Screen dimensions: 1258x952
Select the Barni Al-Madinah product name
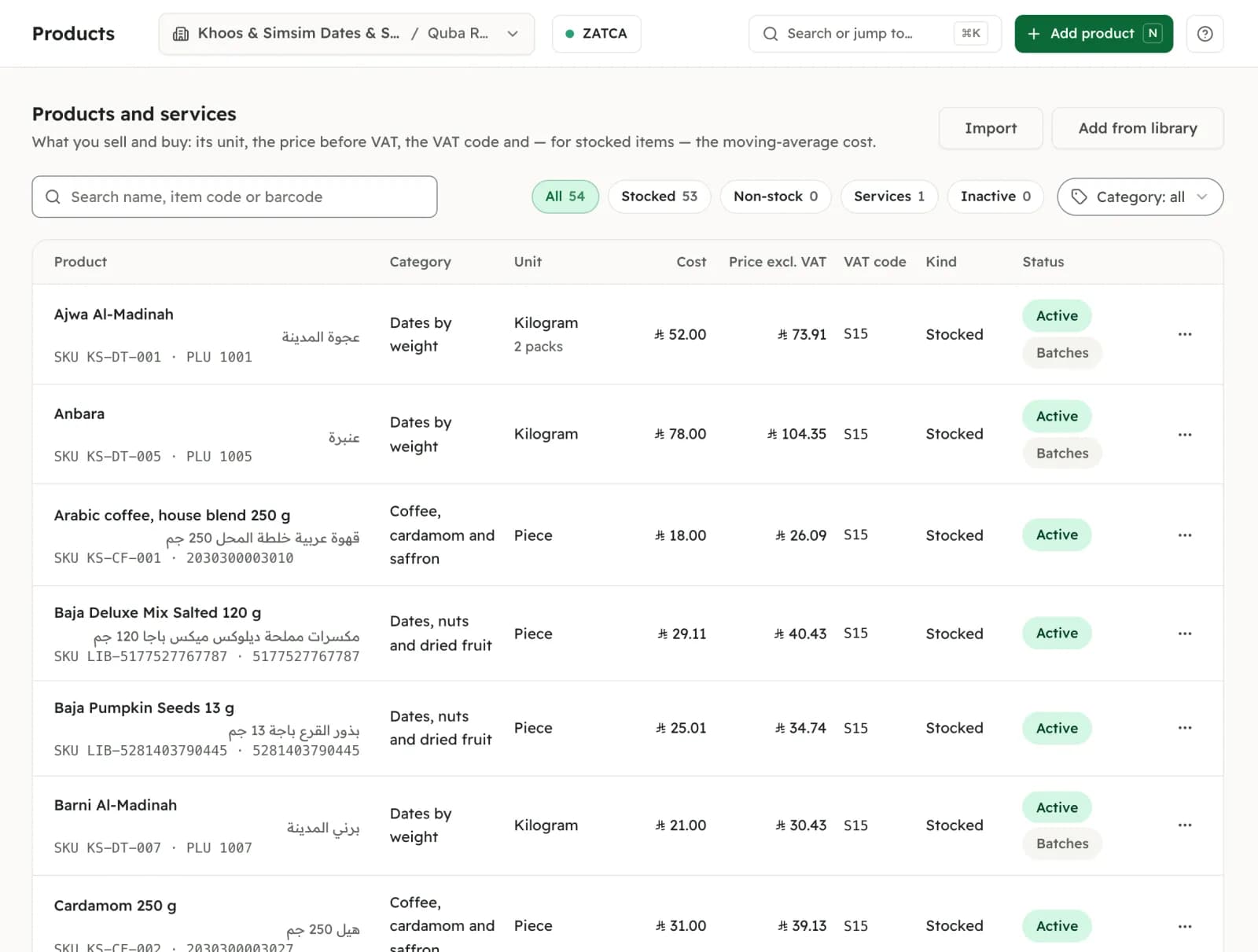pos(115,805)
